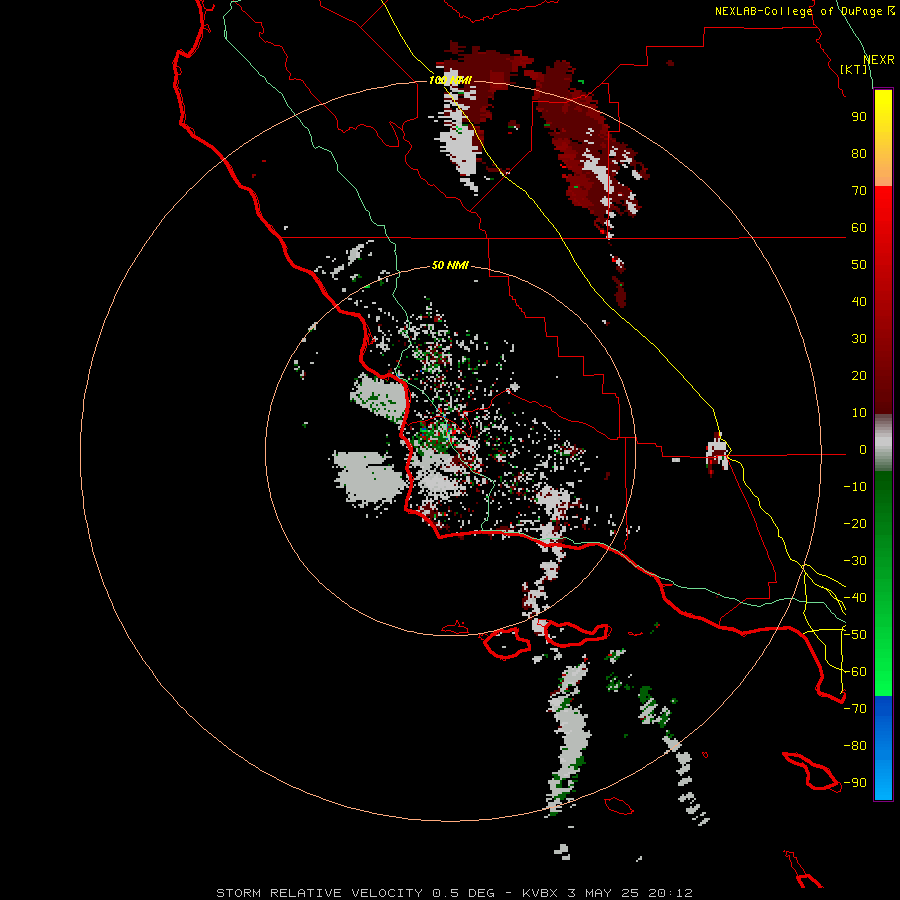Select the -50 velocity scale label
The width and height of the screenshot is (900, 900).
[855, 635]
